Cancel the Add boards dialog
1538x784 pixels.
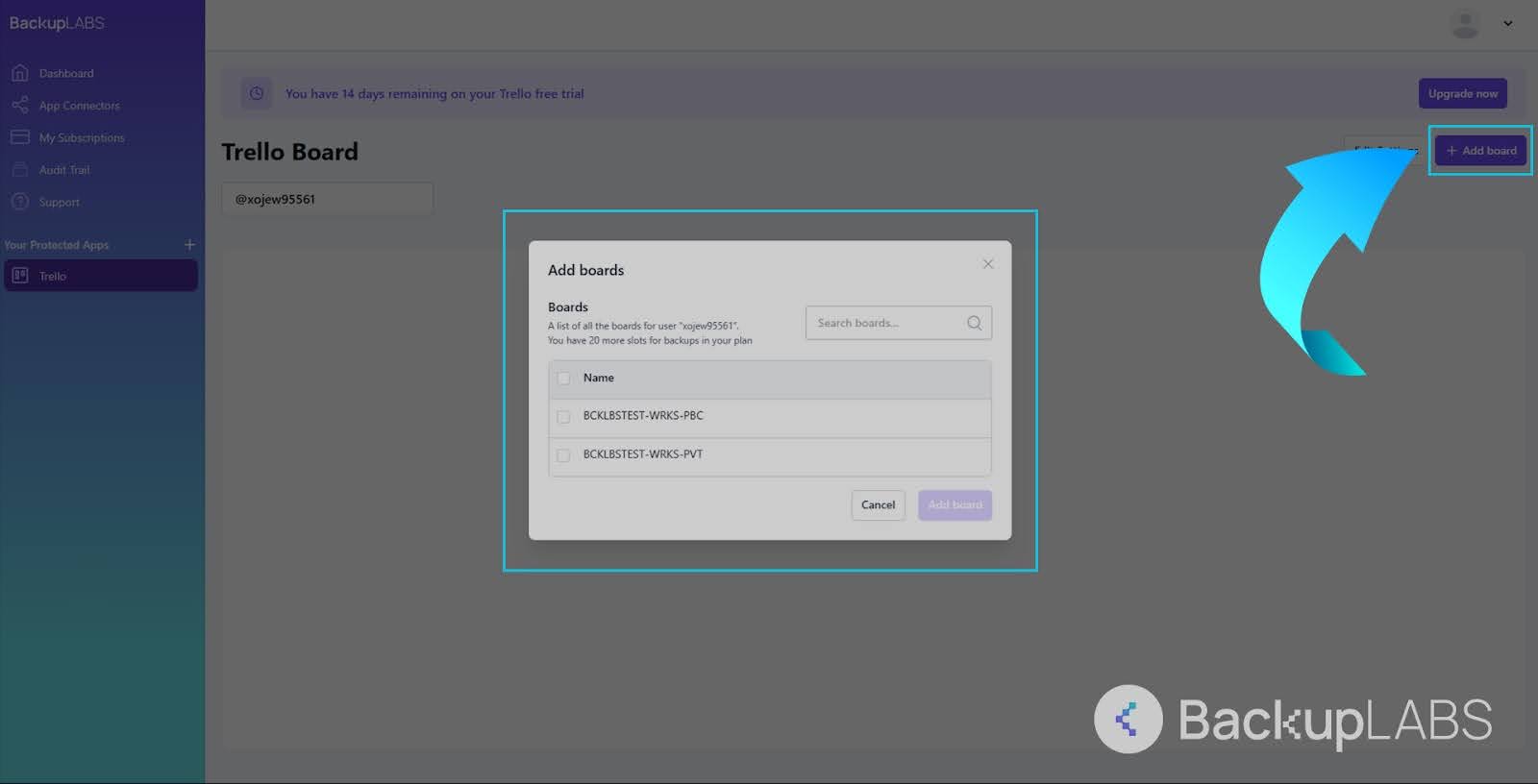[x=878, y=505]
